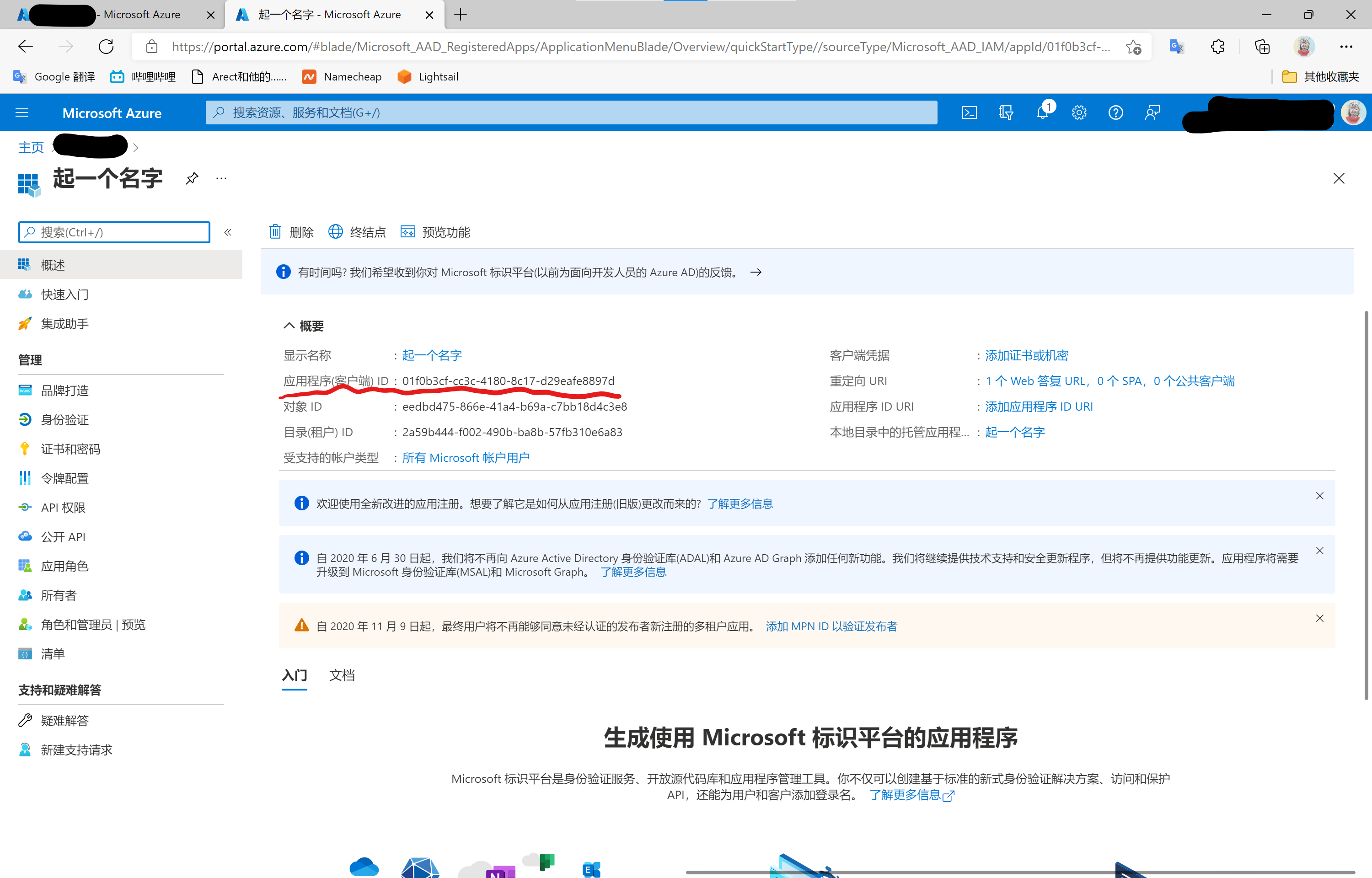This screenshot has height=878, width=1372.
Task: Dismiss the MPN ID warning banner
Action: coord(1319,618)
